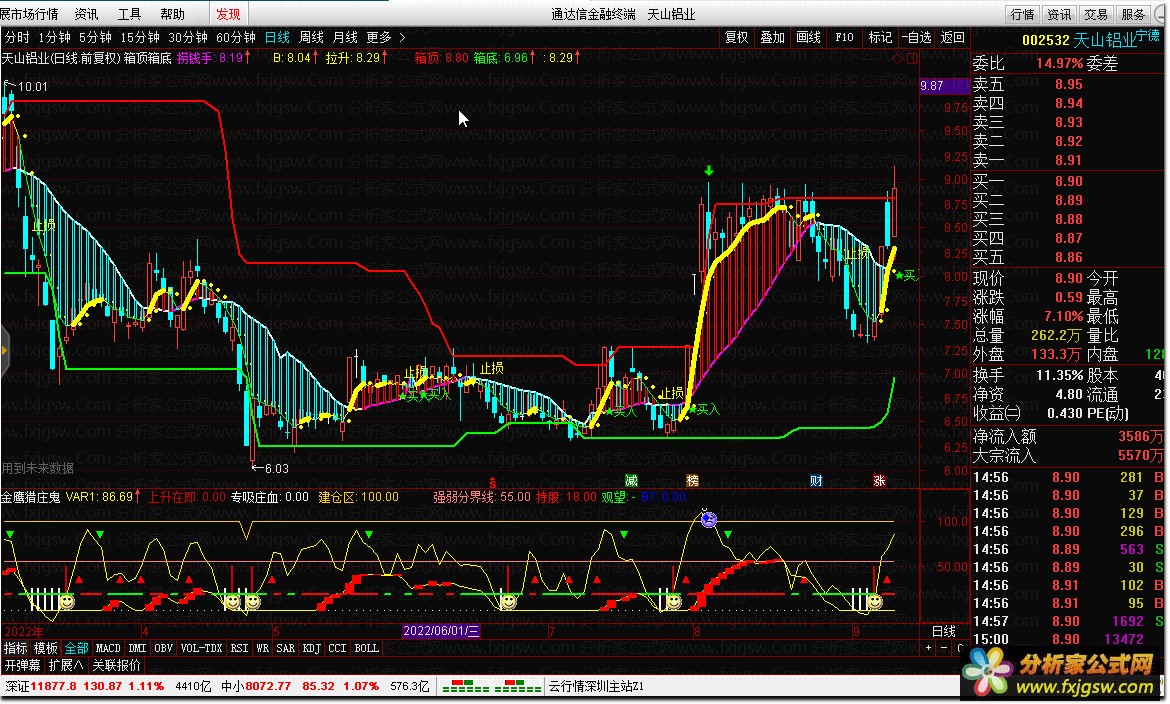This screenshot has width=1170, height=704.
Task: Click the 行情 button at the top right
Action: pos(1023,14)
